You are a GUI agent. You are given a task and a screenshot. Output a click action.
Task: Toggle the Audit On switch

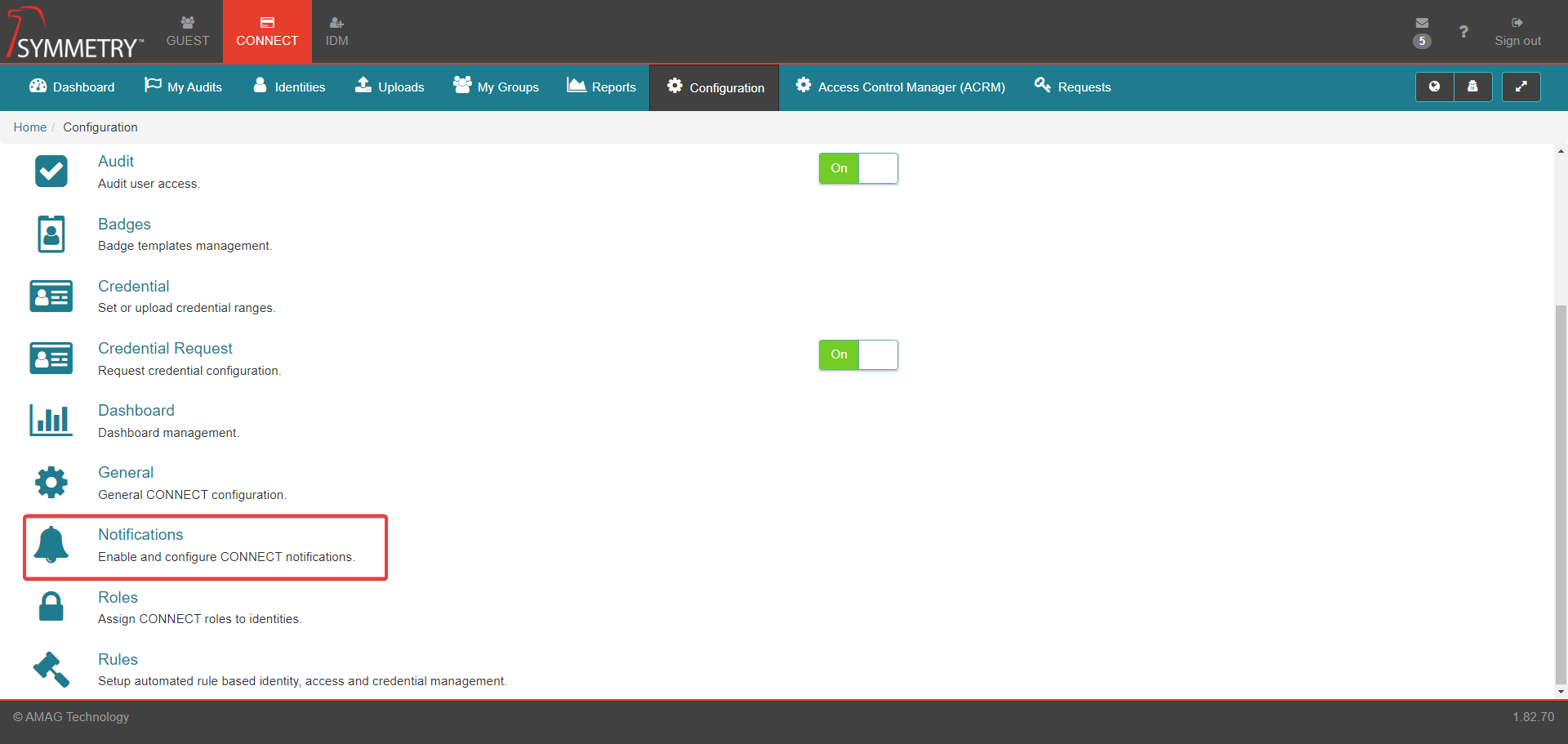[x=858, y=168]
